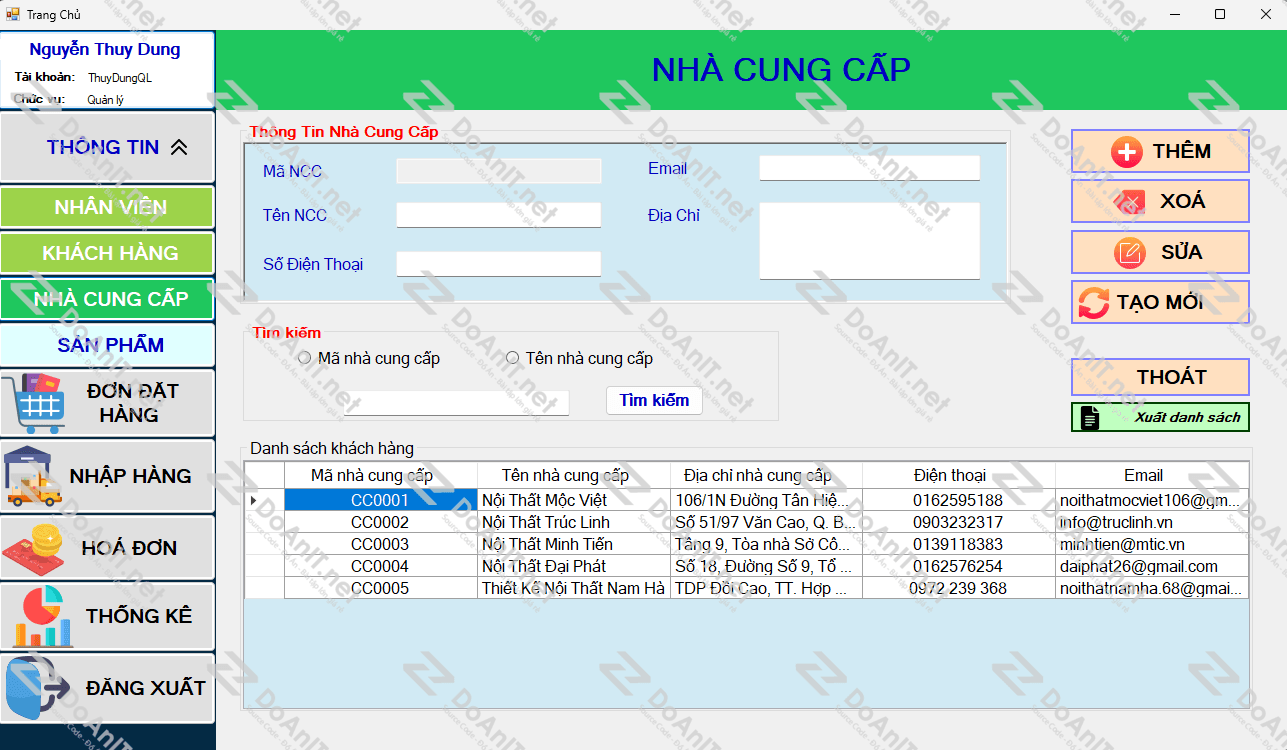Open the NHÀ CUNG CẤP section
The image size is (1287, 750).
[108, 299]
